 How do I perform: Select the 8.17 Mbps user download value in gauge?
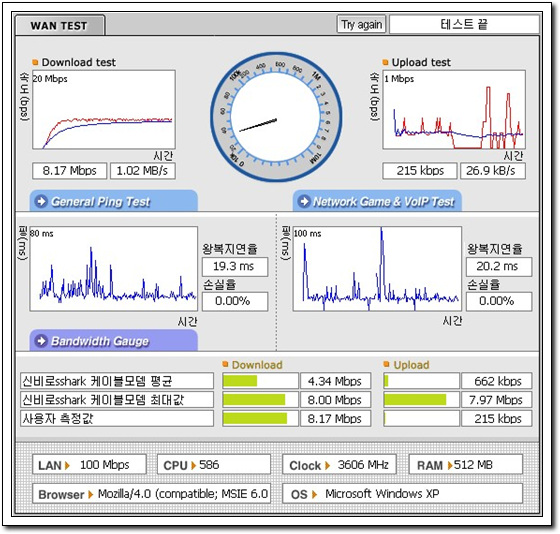[336, 418]
